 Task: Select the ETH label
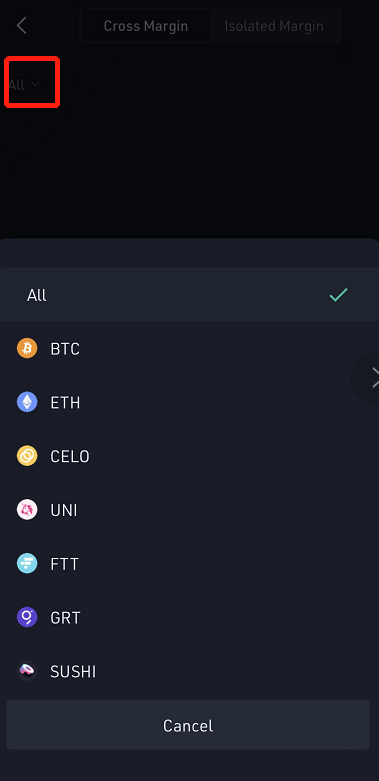65,402
